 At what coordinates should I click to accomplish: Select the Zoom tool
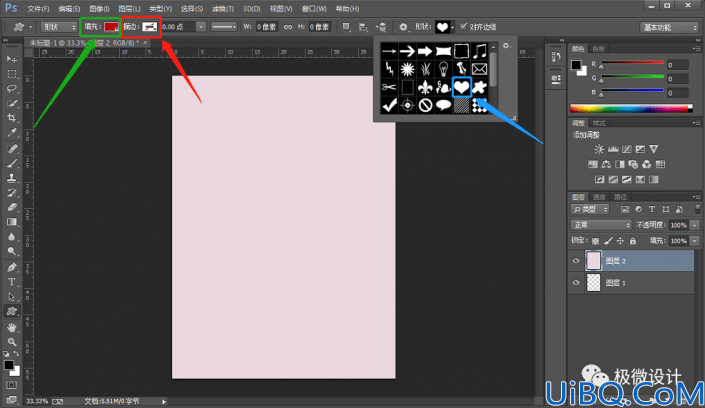point(12,342)
